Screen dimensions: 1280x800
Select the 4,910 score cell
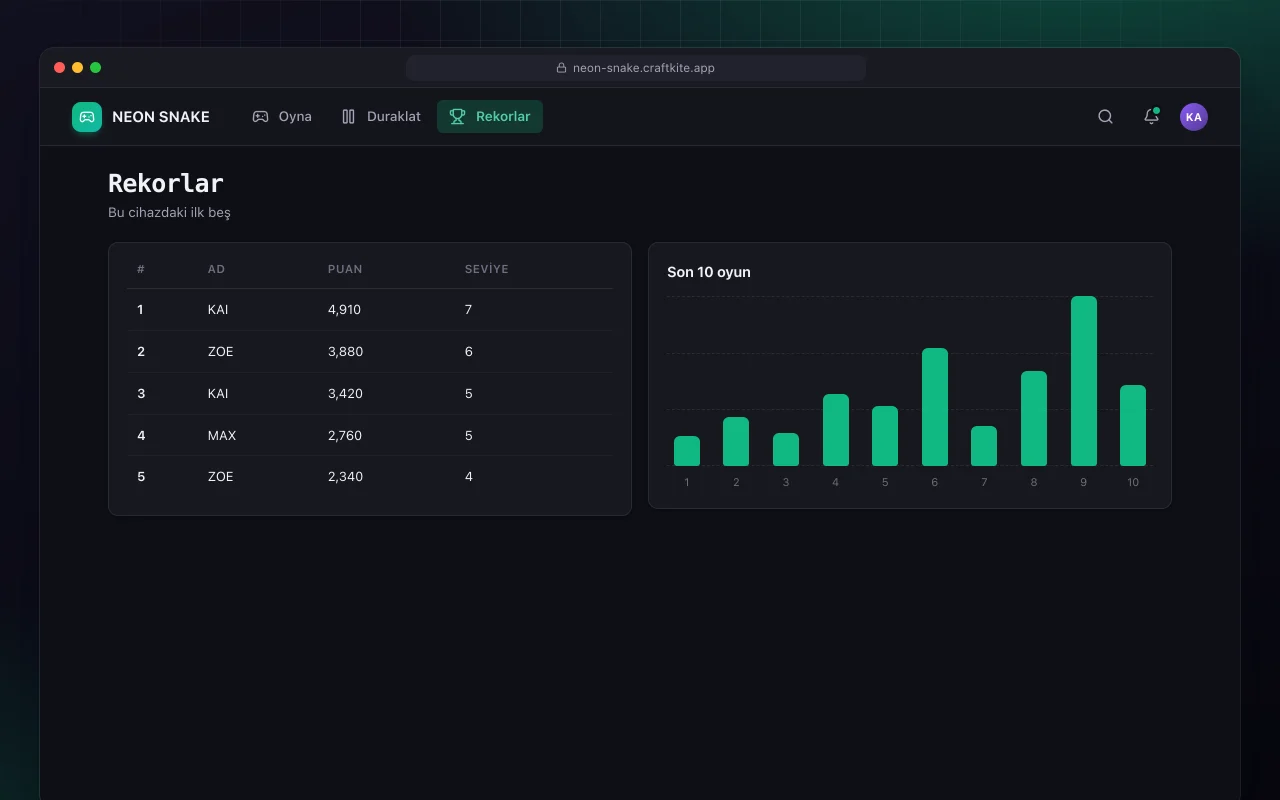click(x=344, y=310)
